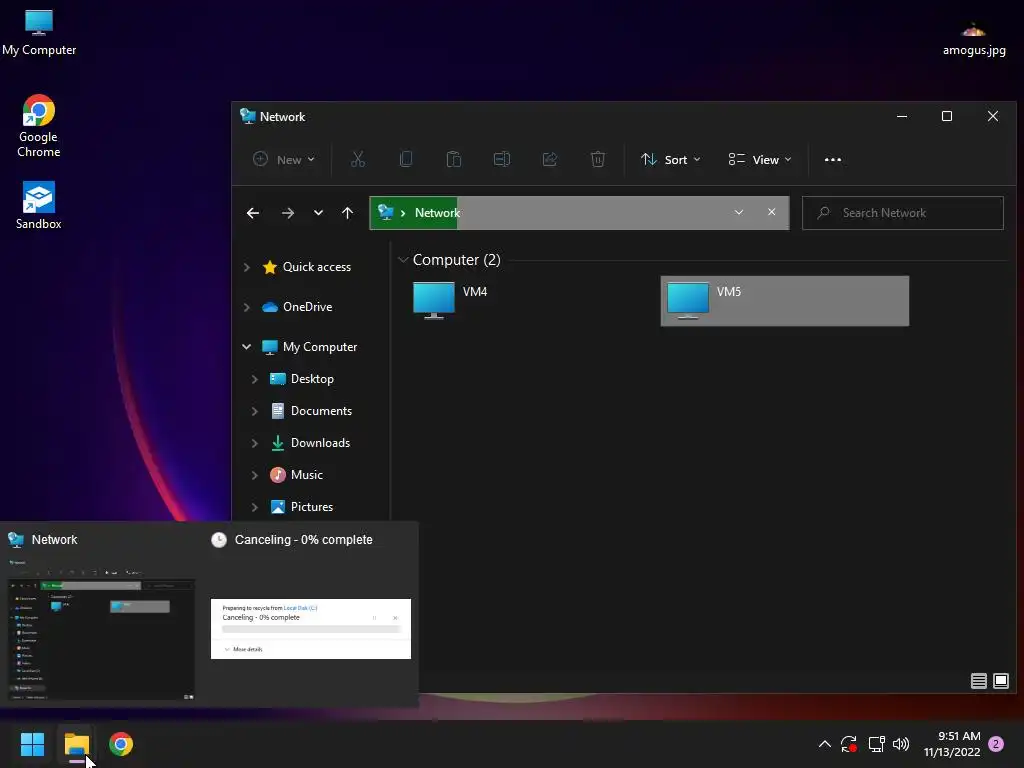Select the Canceling - 0% complete preview thumbnail
This screenshot has width=1024, height=768.
(x=311, y=628)
